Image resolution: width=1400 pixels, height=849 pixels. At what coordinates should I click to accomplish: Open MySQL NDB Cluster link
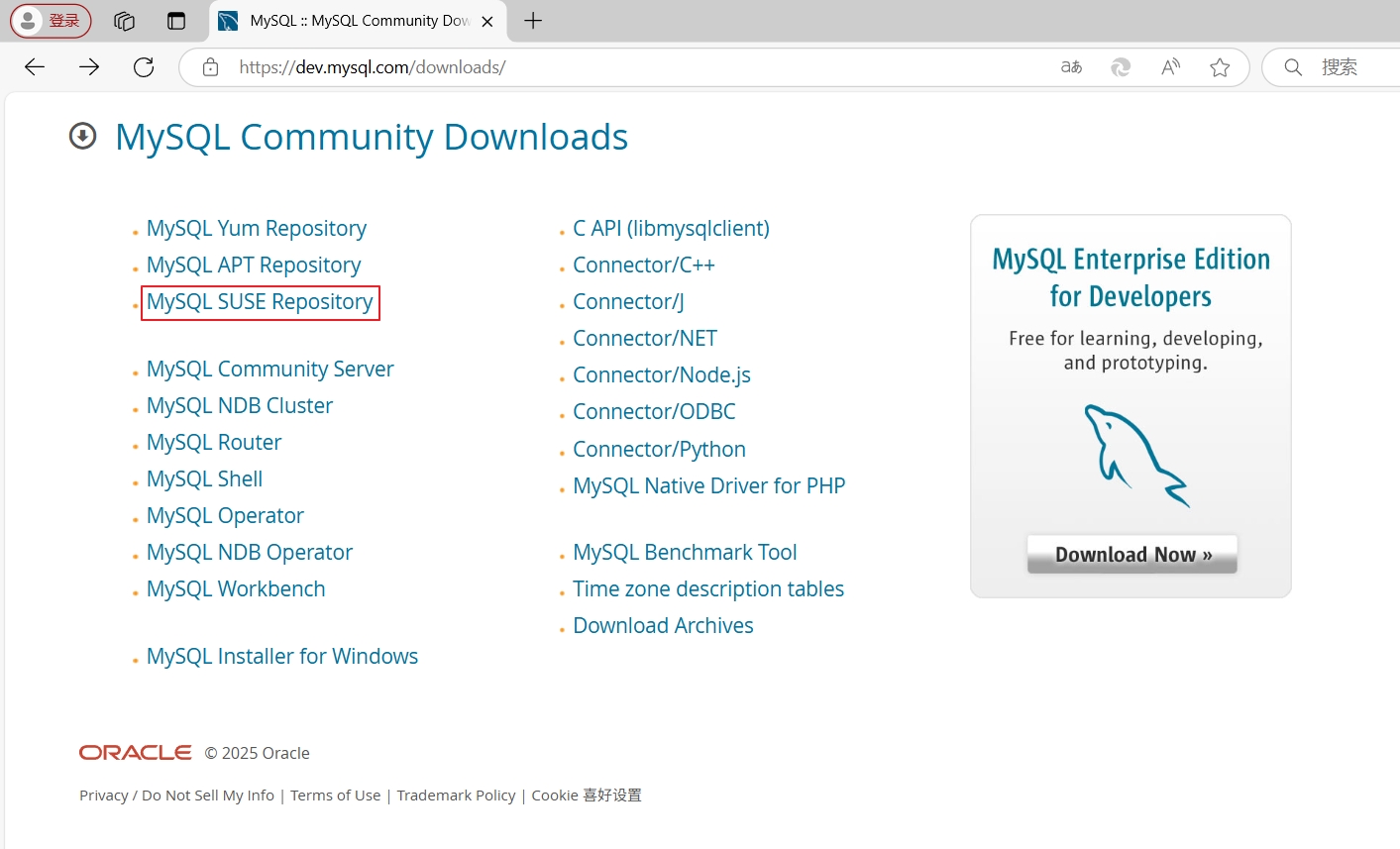240,406
